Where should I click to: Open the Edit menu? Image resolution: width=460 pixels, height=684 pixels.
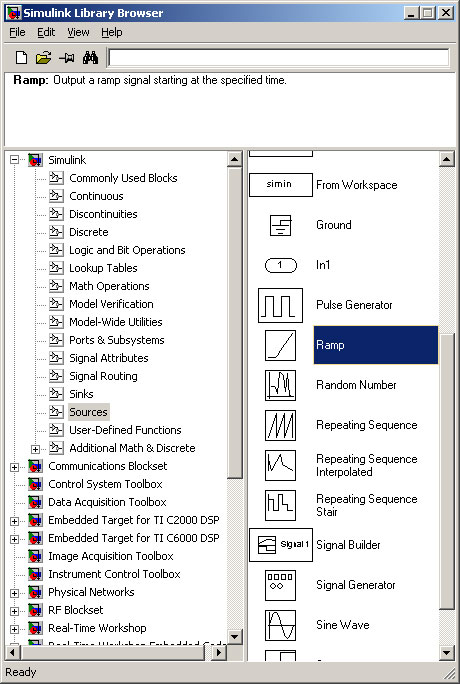46,32
